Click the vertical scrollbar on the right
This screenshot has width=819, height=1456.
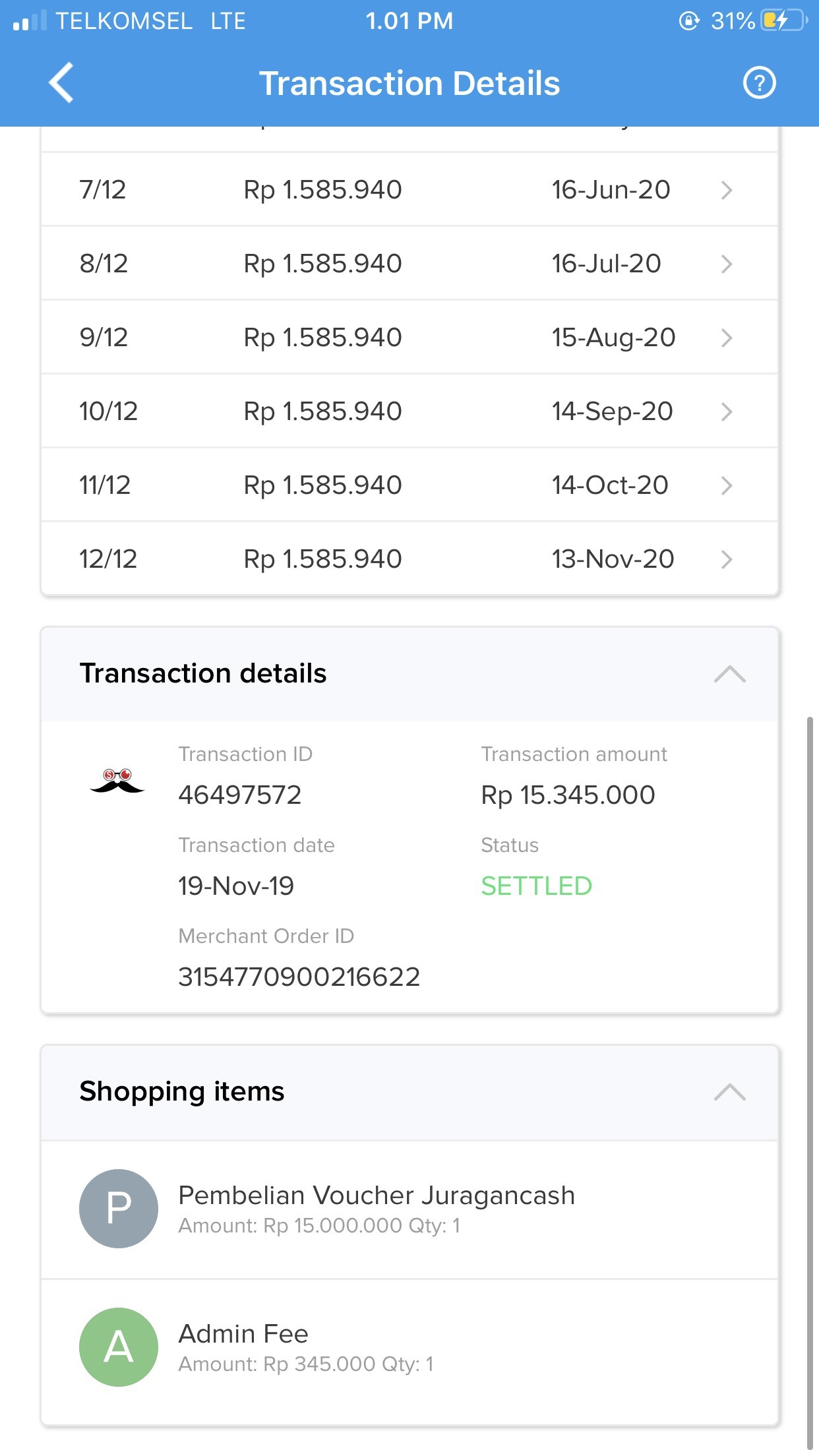[810, 1081]
